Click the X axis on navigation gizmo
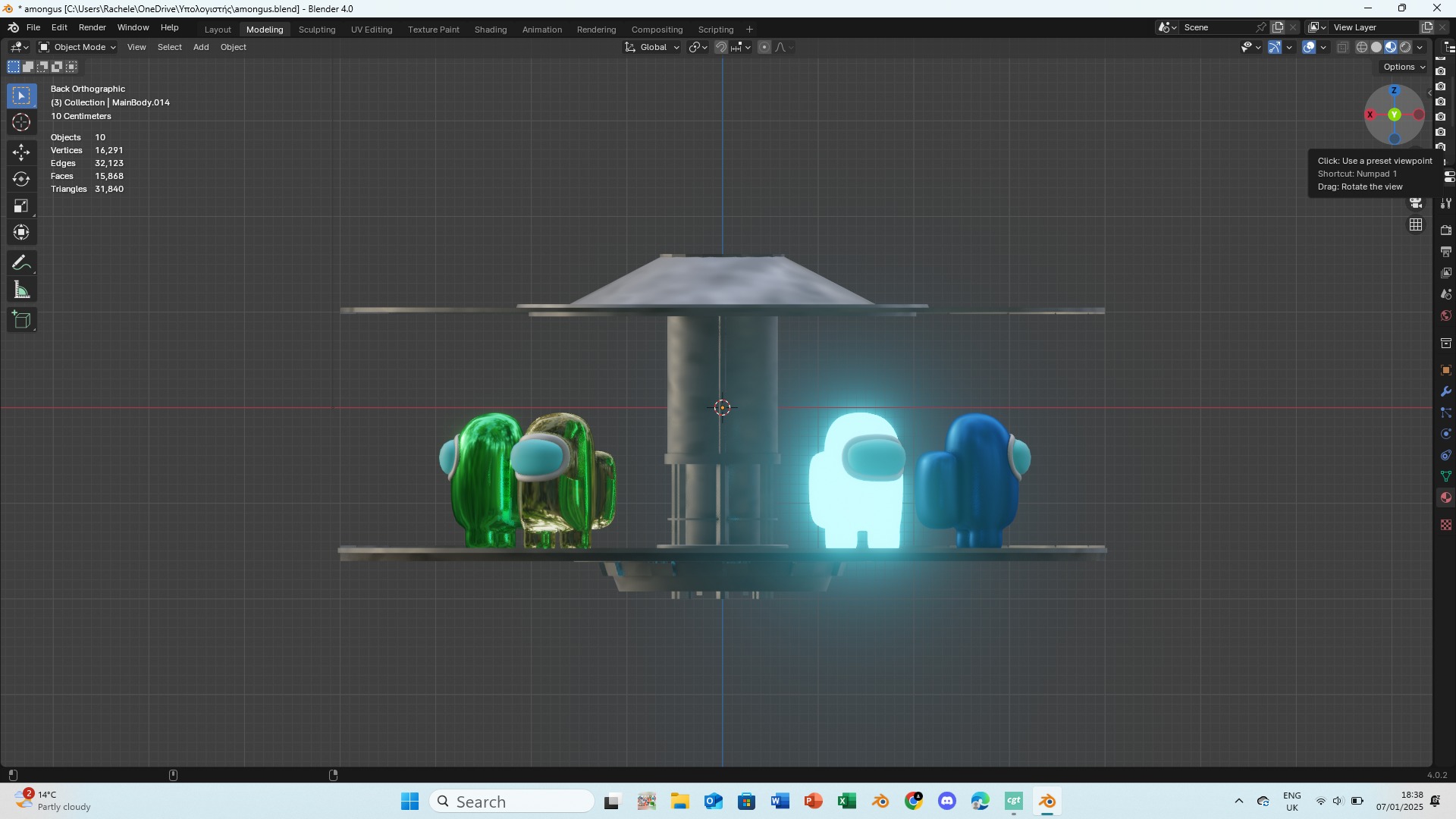Viewport: 1456px width, 819px height. click(1370, 115)
